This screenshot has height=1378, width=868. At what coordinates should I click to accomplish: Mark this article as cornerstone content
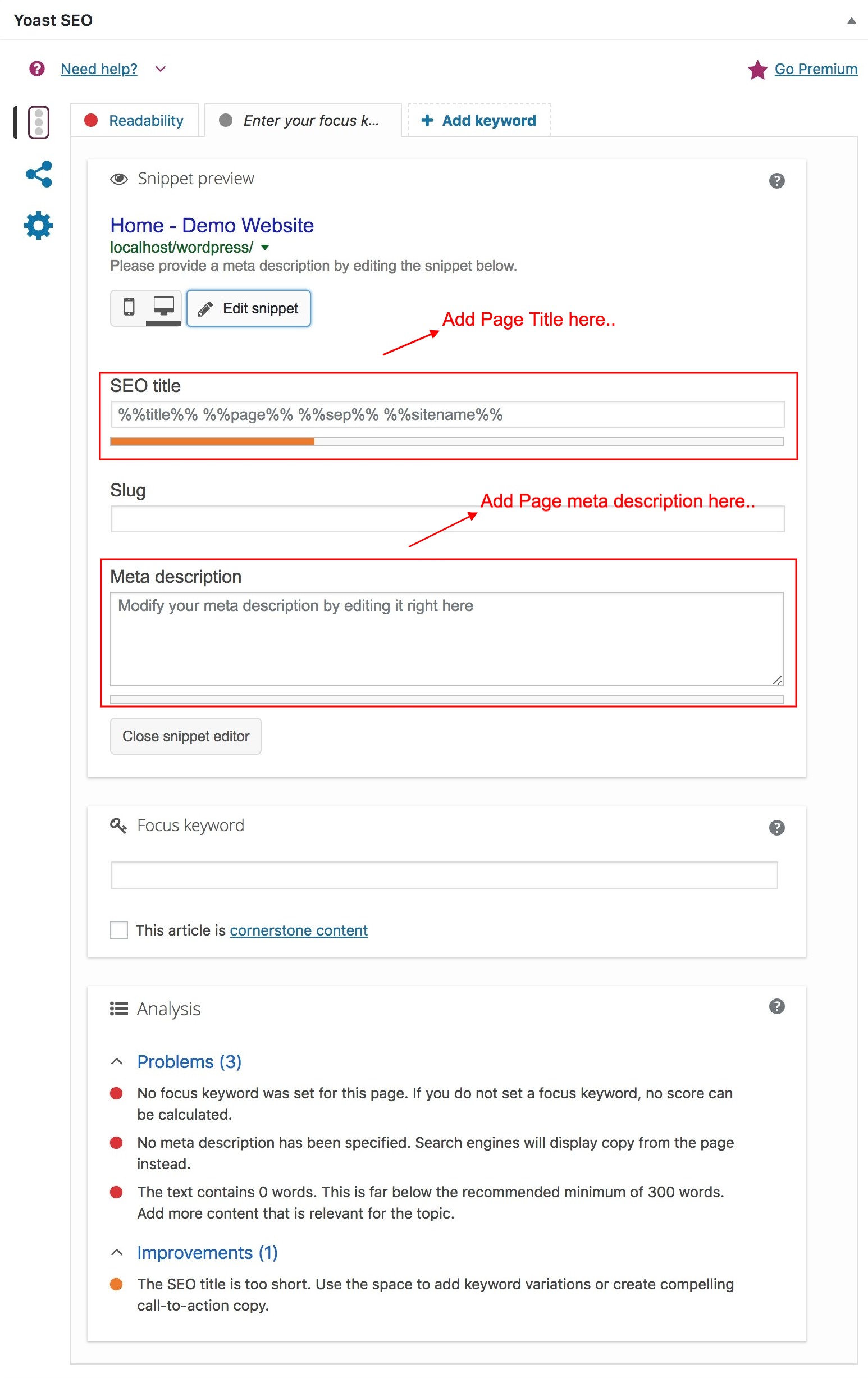(118, 930)
